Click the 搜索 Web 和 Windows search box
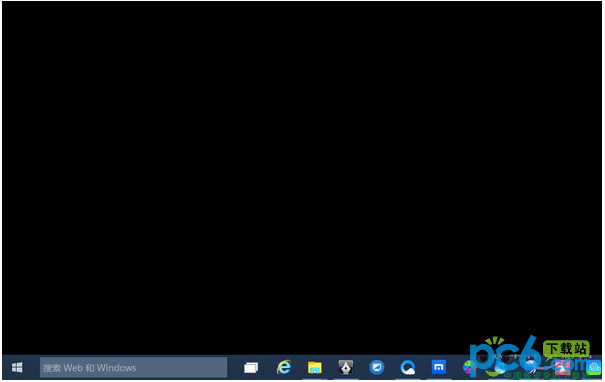The image size is (605, 382). (134, 367)
